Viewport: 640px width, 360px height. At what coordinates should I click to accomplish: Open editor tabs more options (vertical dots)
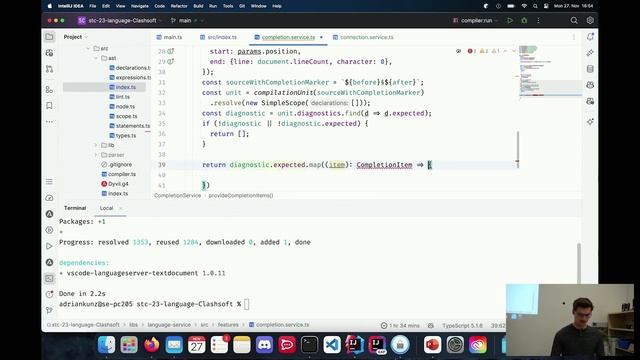573,37
